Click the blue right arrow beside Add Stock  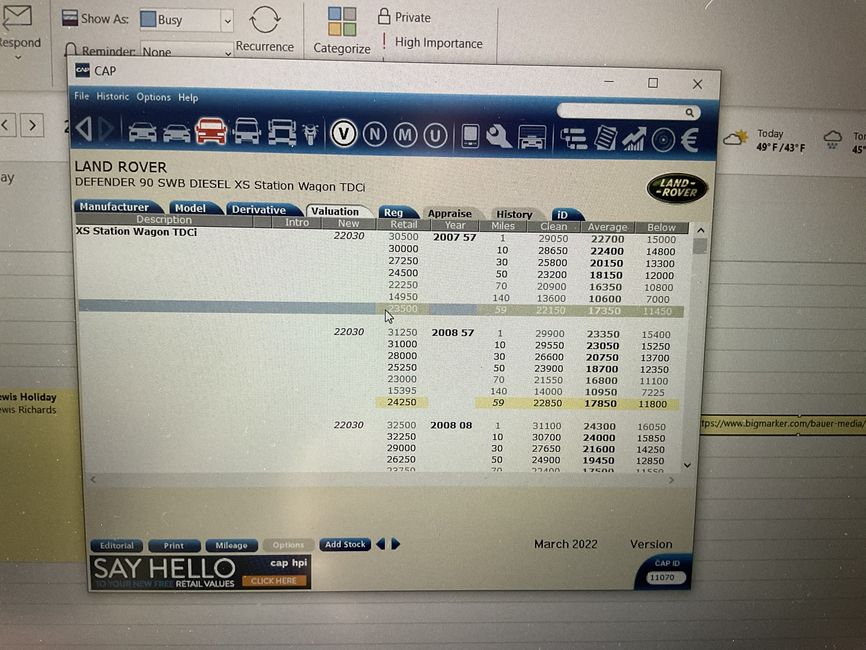(x=395, y=544)
